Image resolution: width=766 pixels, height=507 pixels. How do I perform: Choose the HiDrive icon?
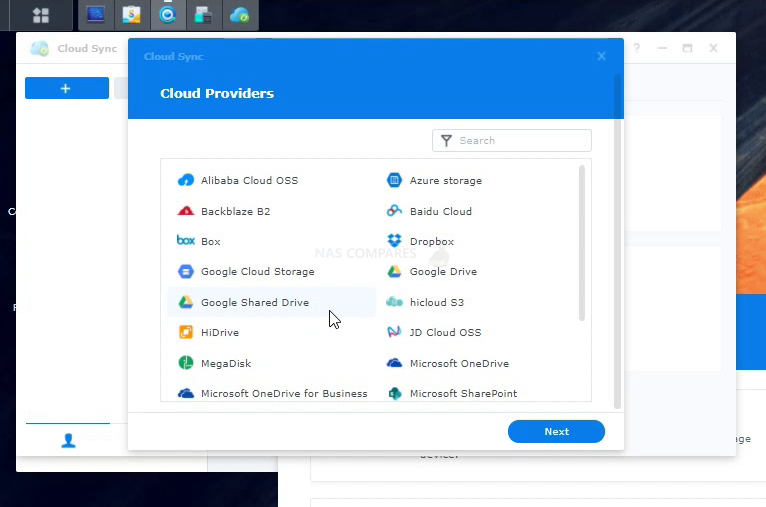pyautogui.click(x=186, y=332)
